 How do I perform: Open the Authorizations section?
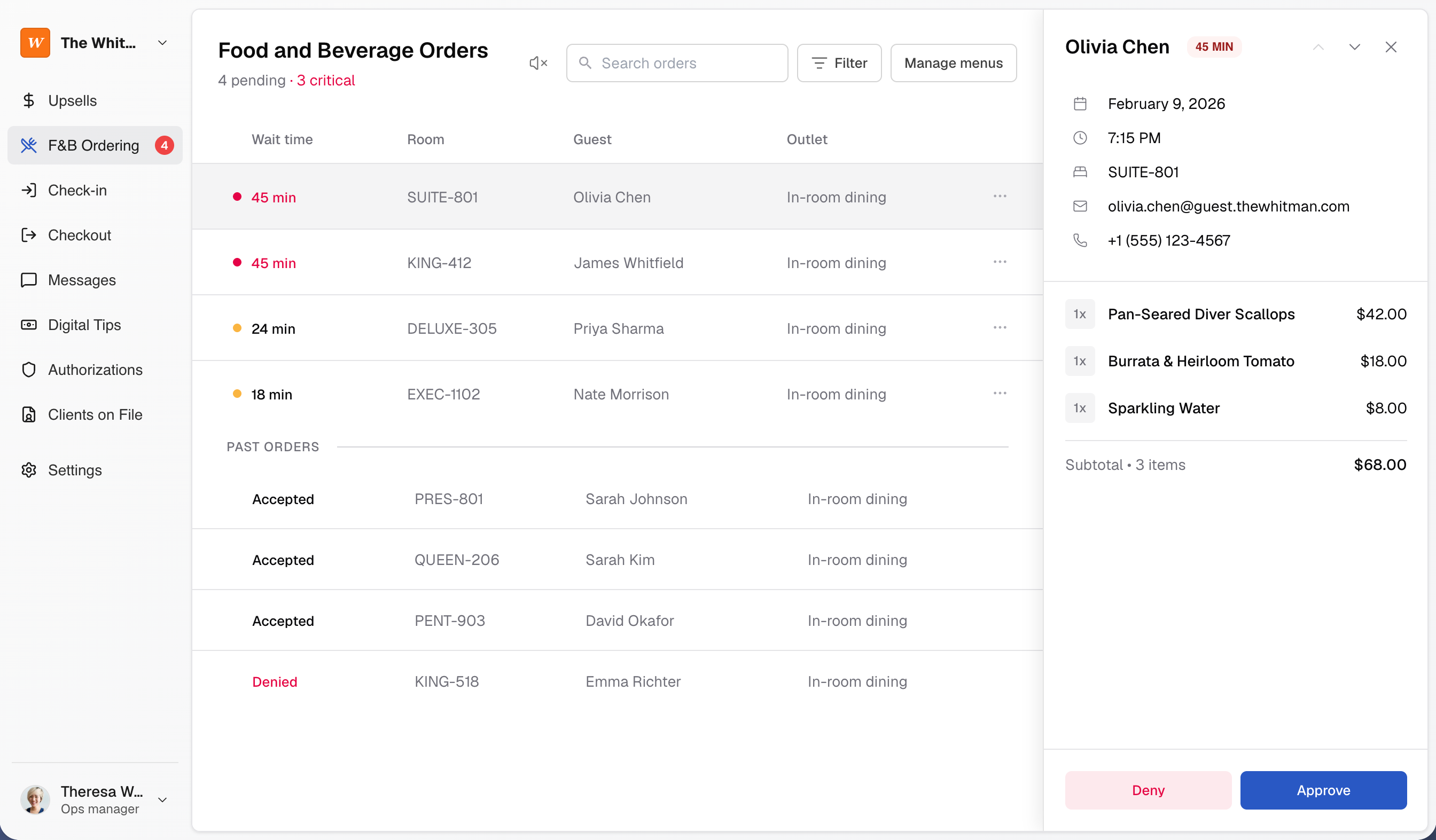point(95,370)
